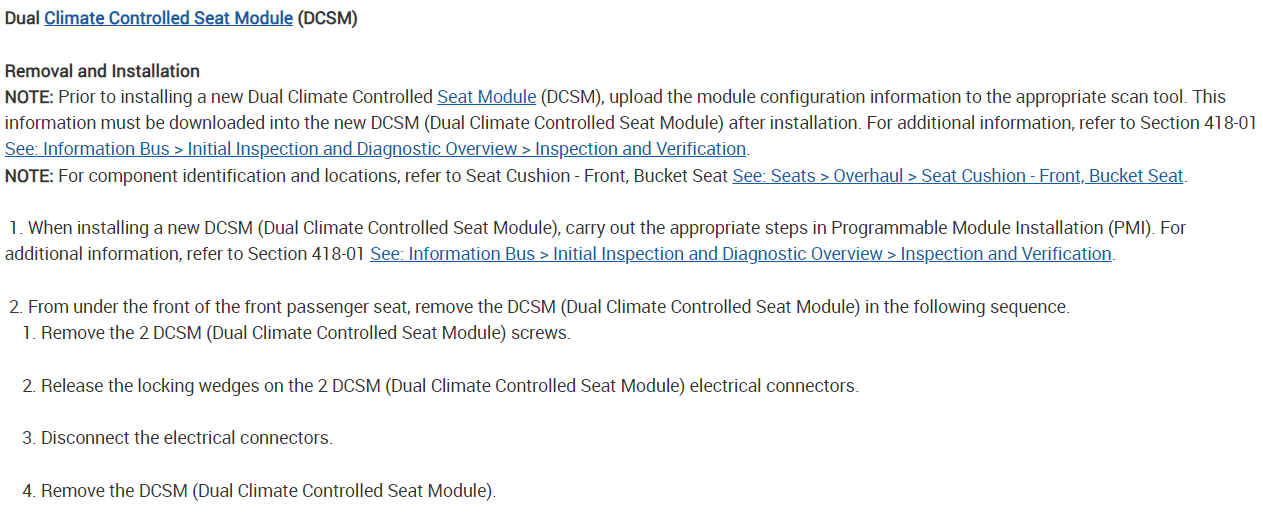
Task: Click the "Remove the 2 DCSM" screws sub-step
Action: coord(305,333)
